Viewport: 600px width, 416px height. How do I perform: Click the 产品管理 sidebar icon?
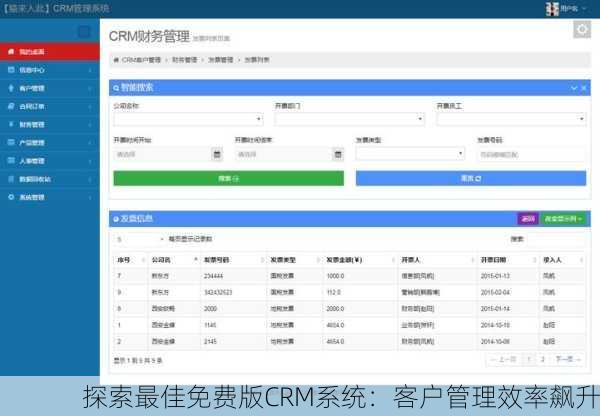11,142
